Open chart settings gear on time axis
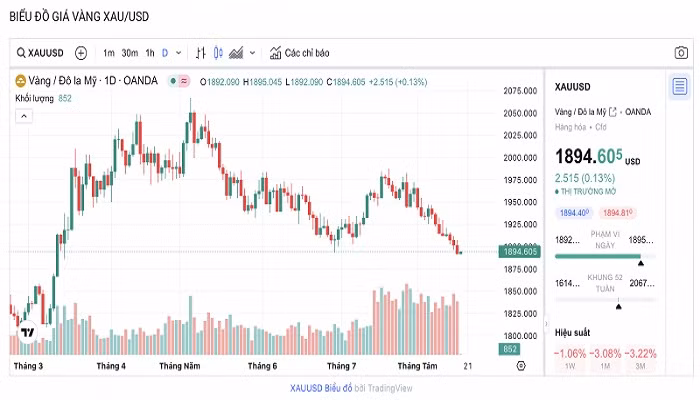 (521, 366)
